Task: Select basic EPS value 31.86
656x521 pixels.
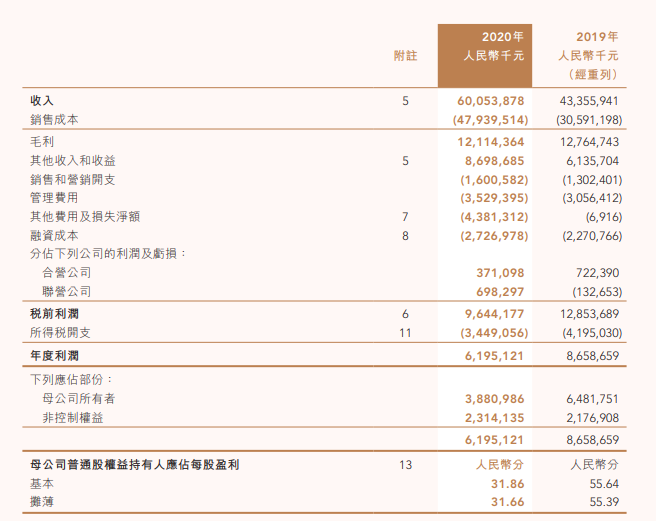Action: click(507, 484)
